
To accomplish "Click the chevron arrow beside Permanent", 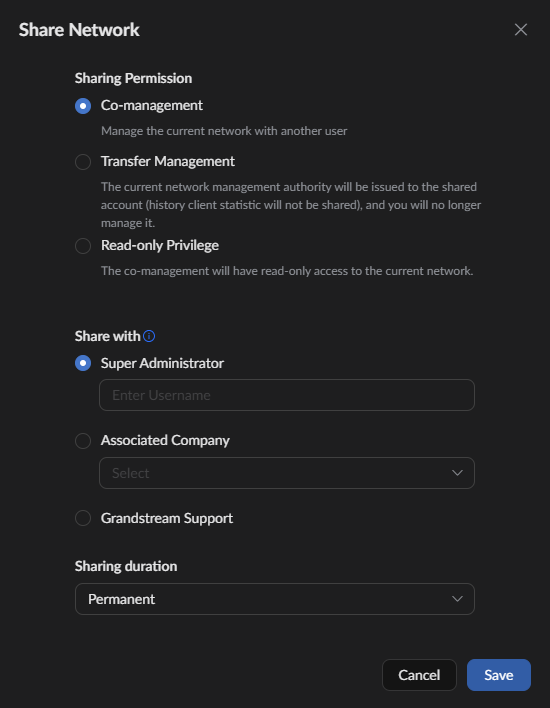I will click(457, 599).
